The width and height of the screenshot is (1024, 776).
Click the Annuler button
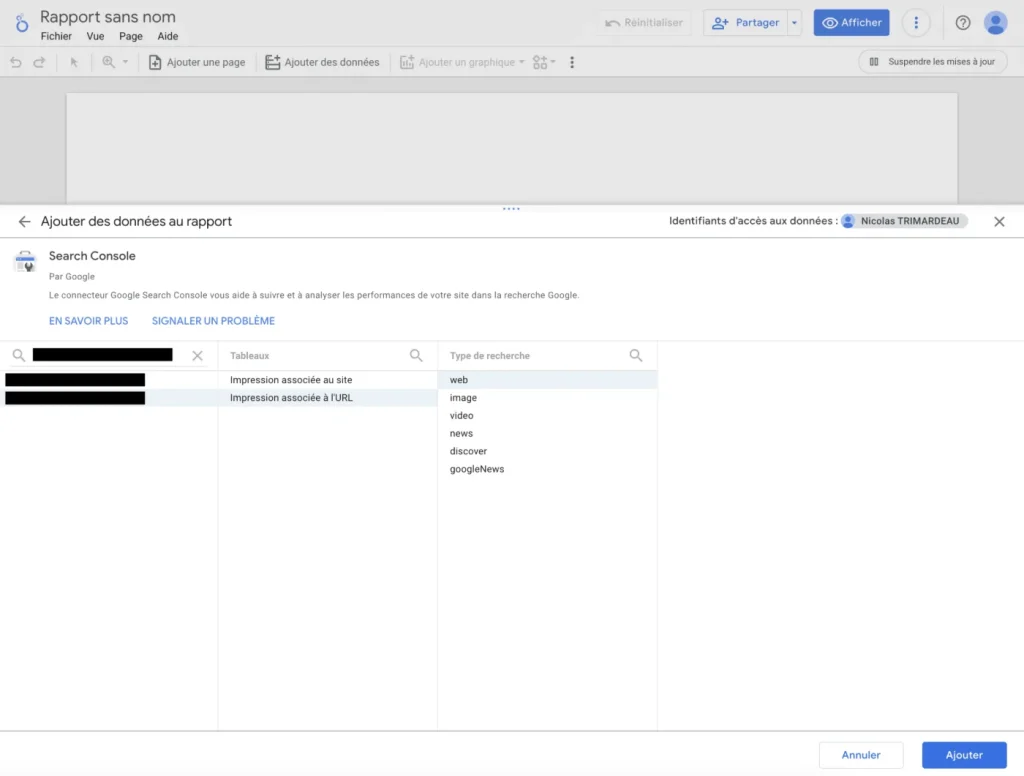point(861,754)
